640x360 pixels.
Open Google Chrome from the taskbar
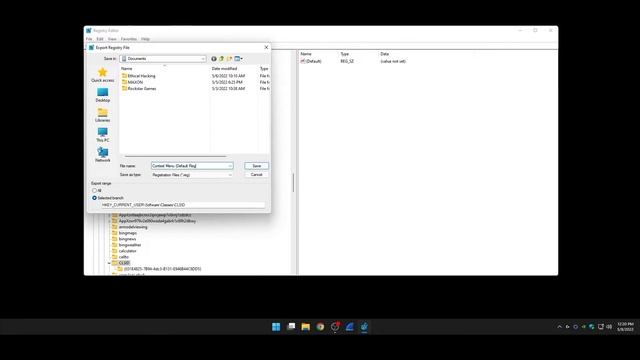point(320,327)
